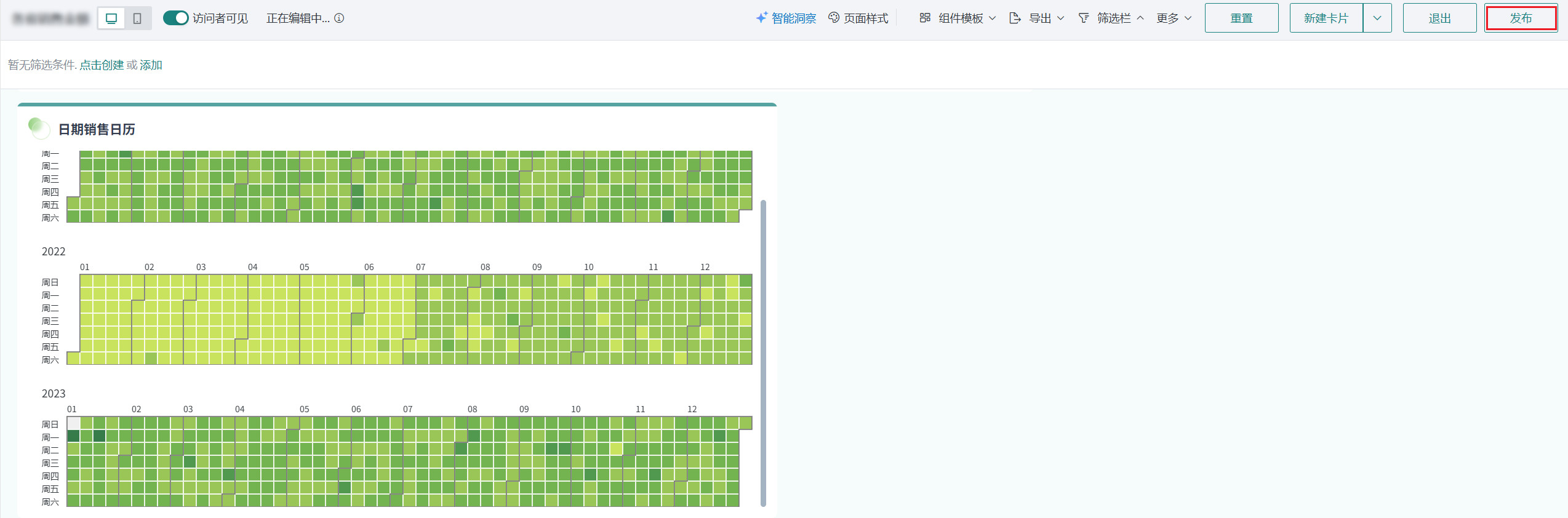The height and width of the screenshot is (518, 1568).
Task: Open the 更多 dropdown menu
Action: (x=1174, y=18)
